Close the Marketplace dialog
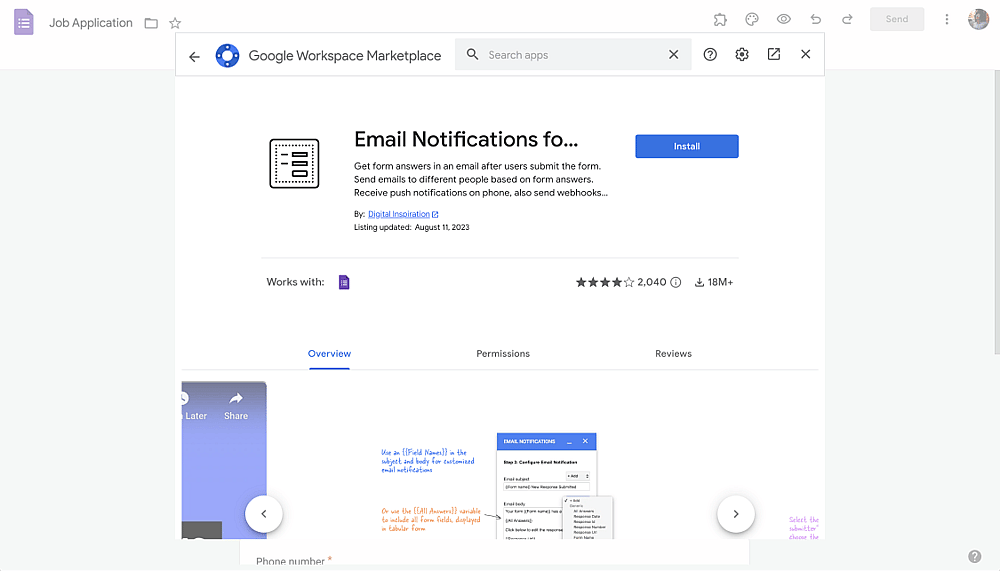 coord(805,54)
